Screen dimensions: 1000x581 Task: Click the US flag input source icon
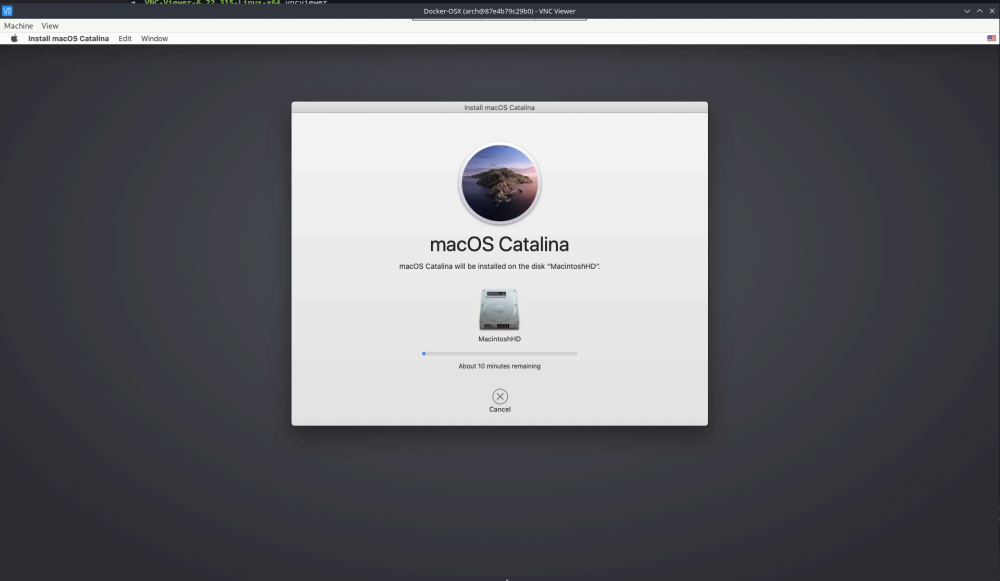[991, 38]
